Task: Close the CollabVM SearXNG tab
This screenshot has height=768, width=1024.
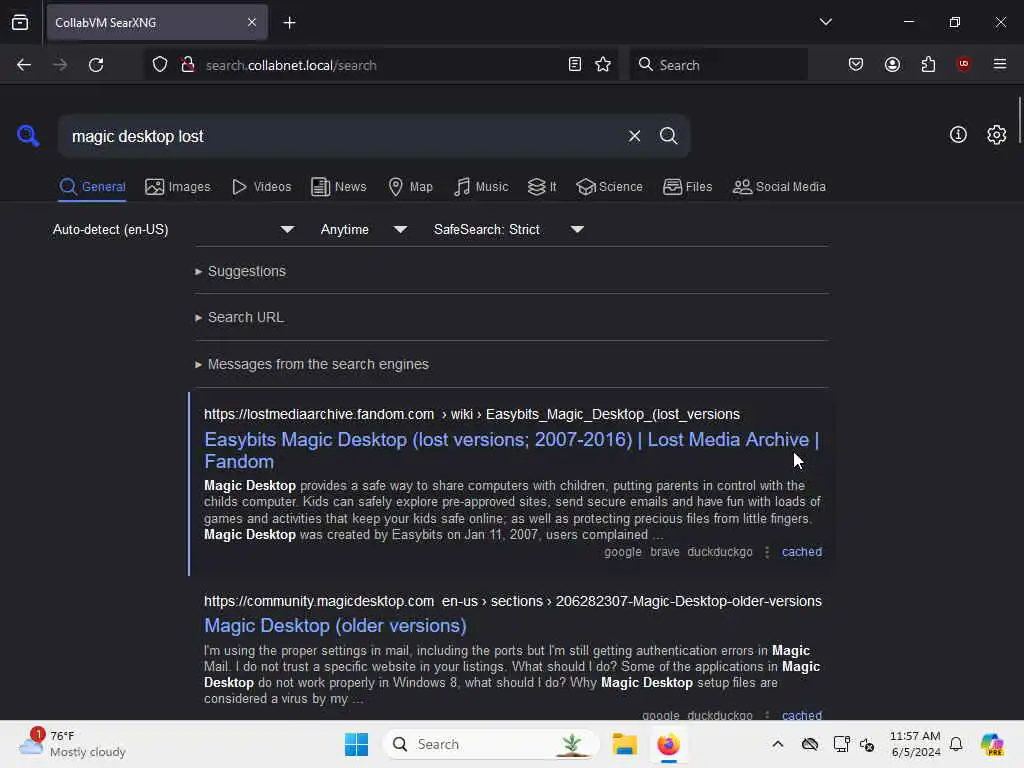Action: pos(252,22)
